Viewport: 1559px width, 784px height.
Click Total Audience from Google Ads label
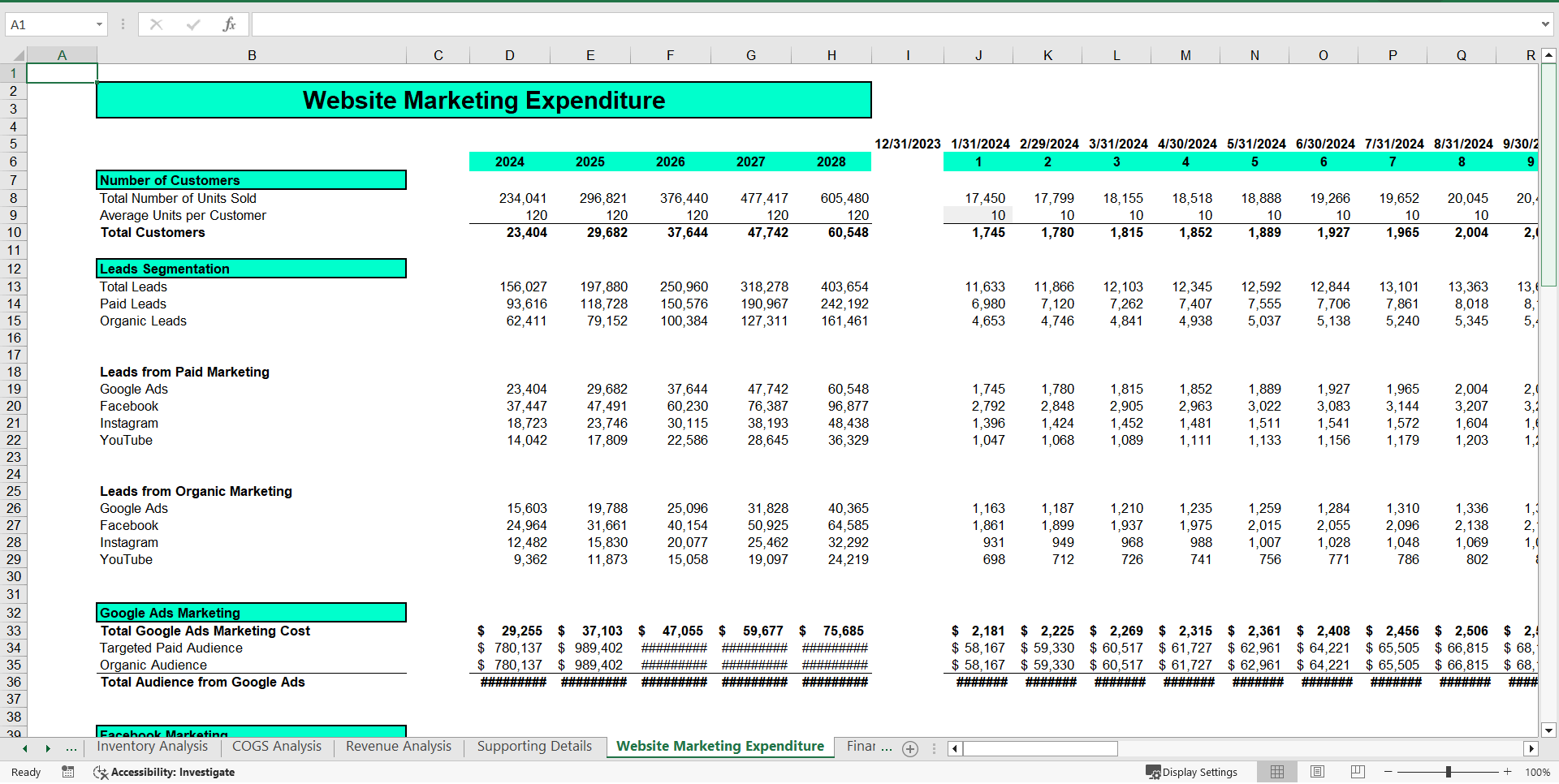tap(203, 682)
